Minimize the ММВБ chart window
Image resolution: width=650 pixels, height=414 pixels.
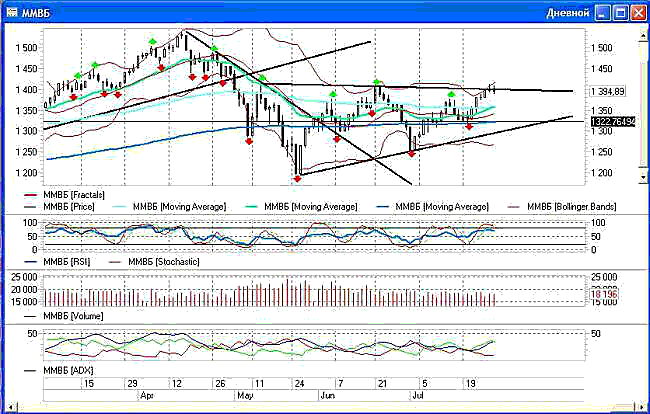point(603,13)
